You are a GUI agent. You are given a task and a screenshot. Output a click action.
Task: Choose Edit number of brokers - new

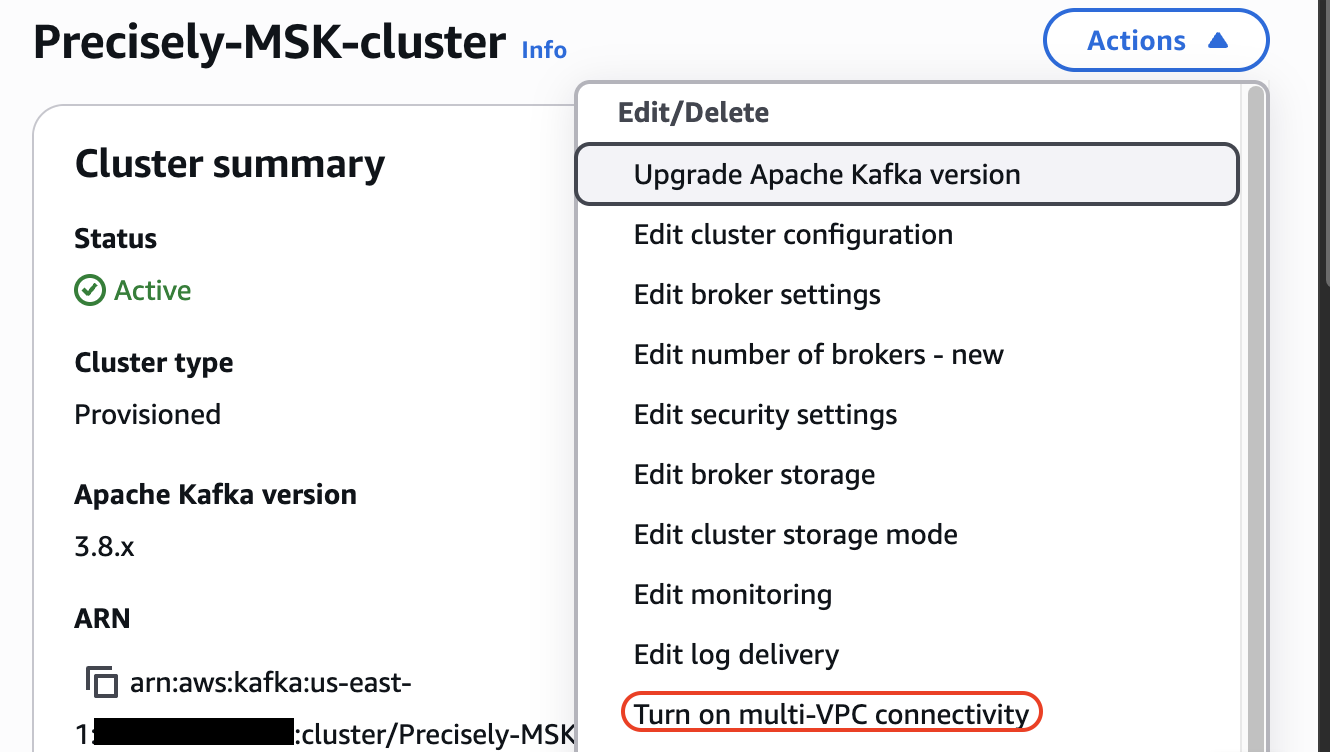(x=907, y=355)
